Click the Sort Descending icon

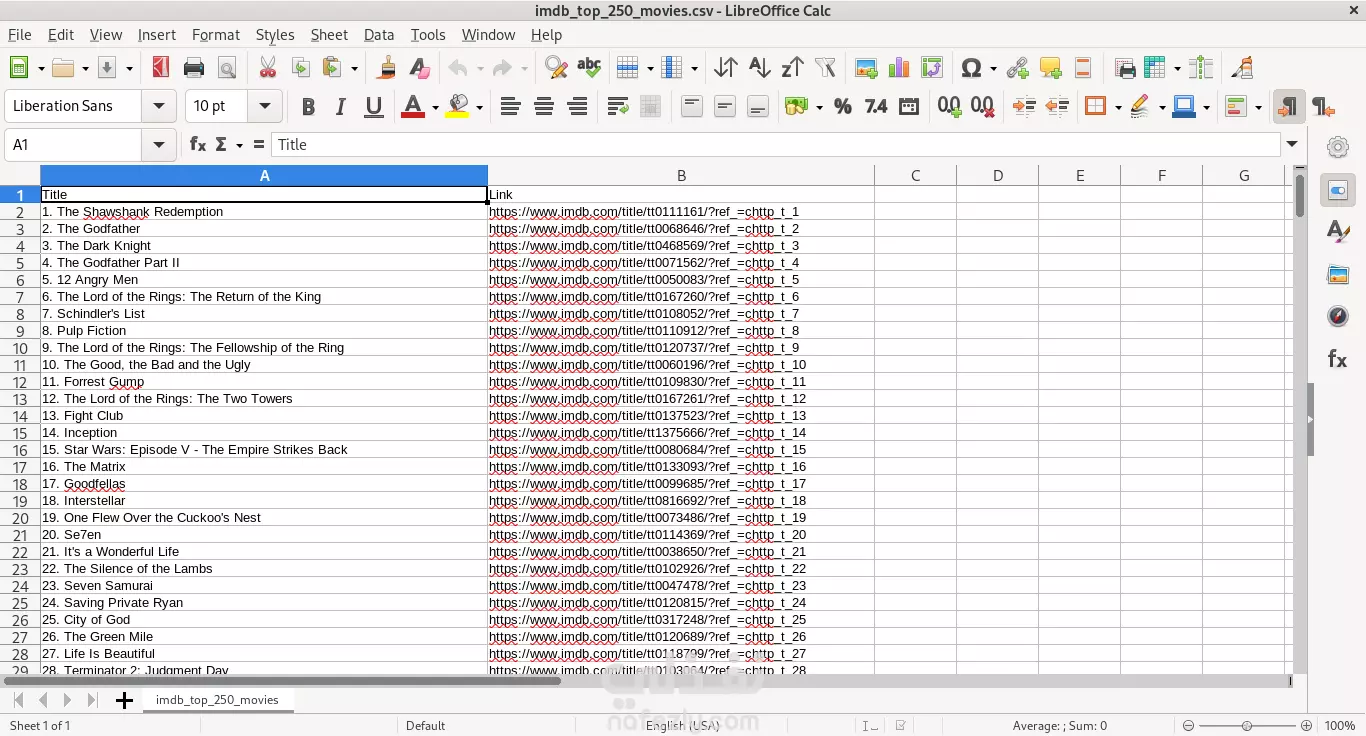[792, 68]
